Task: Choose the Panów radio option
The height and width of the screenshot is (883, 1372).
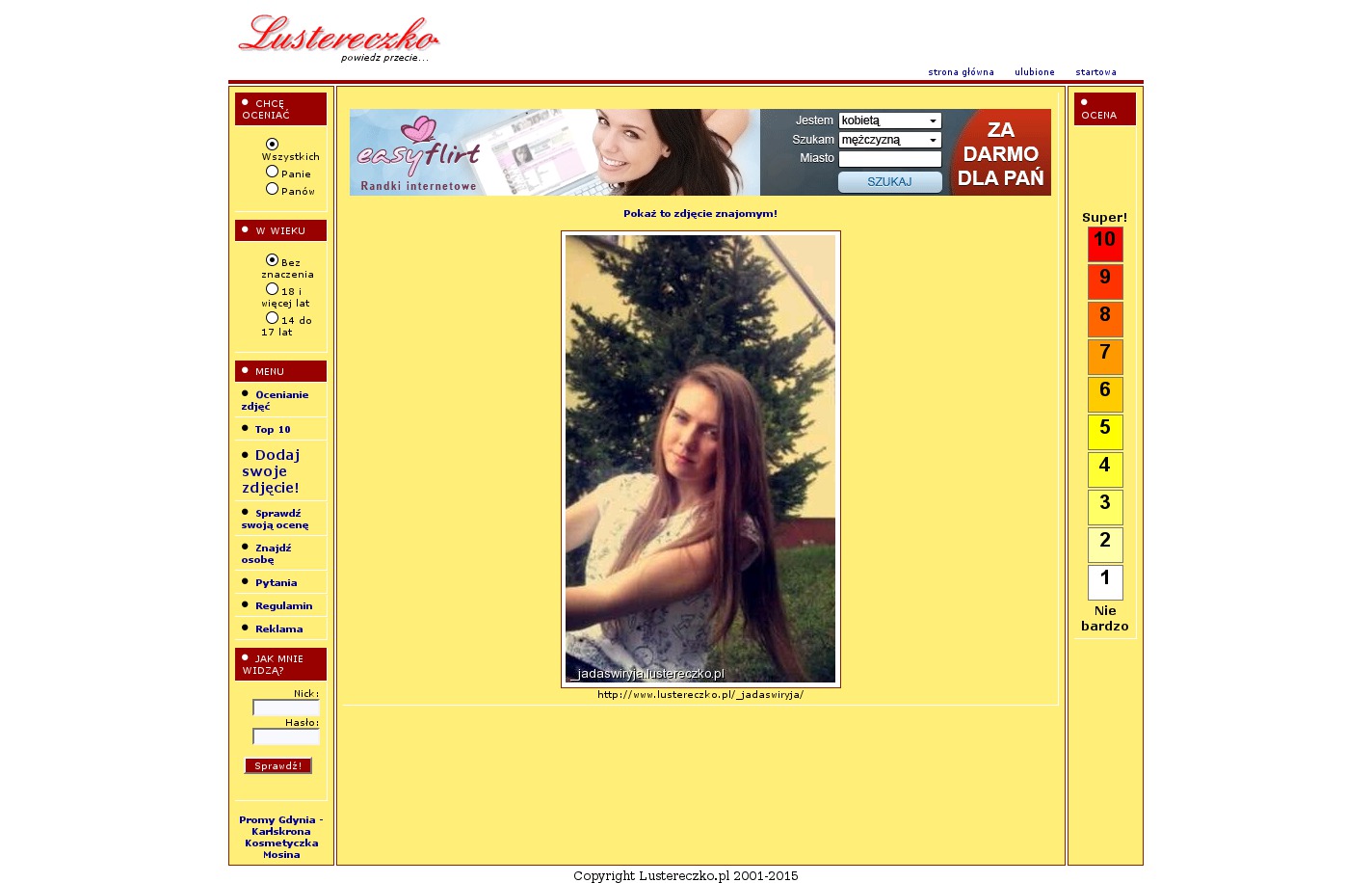Action: tap(272, 189)
